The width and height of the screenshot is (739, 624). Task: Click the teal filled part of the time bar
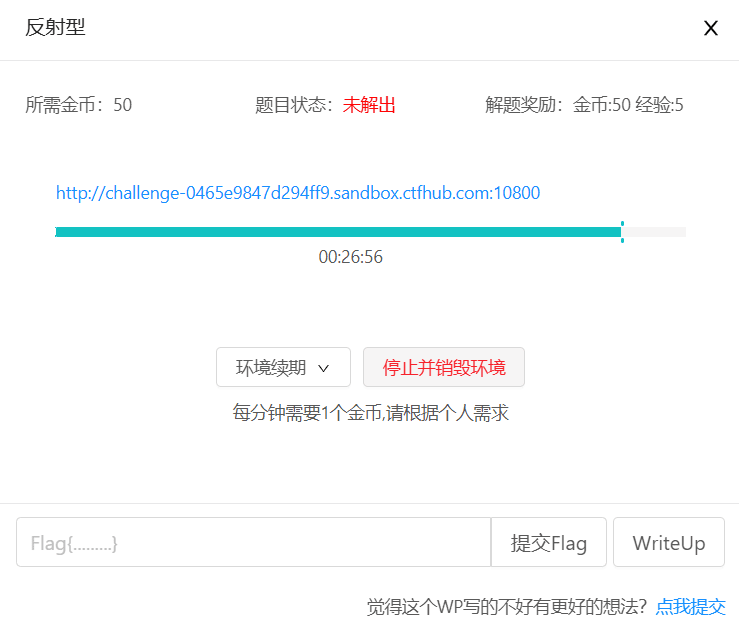click(x=338, y=232)
